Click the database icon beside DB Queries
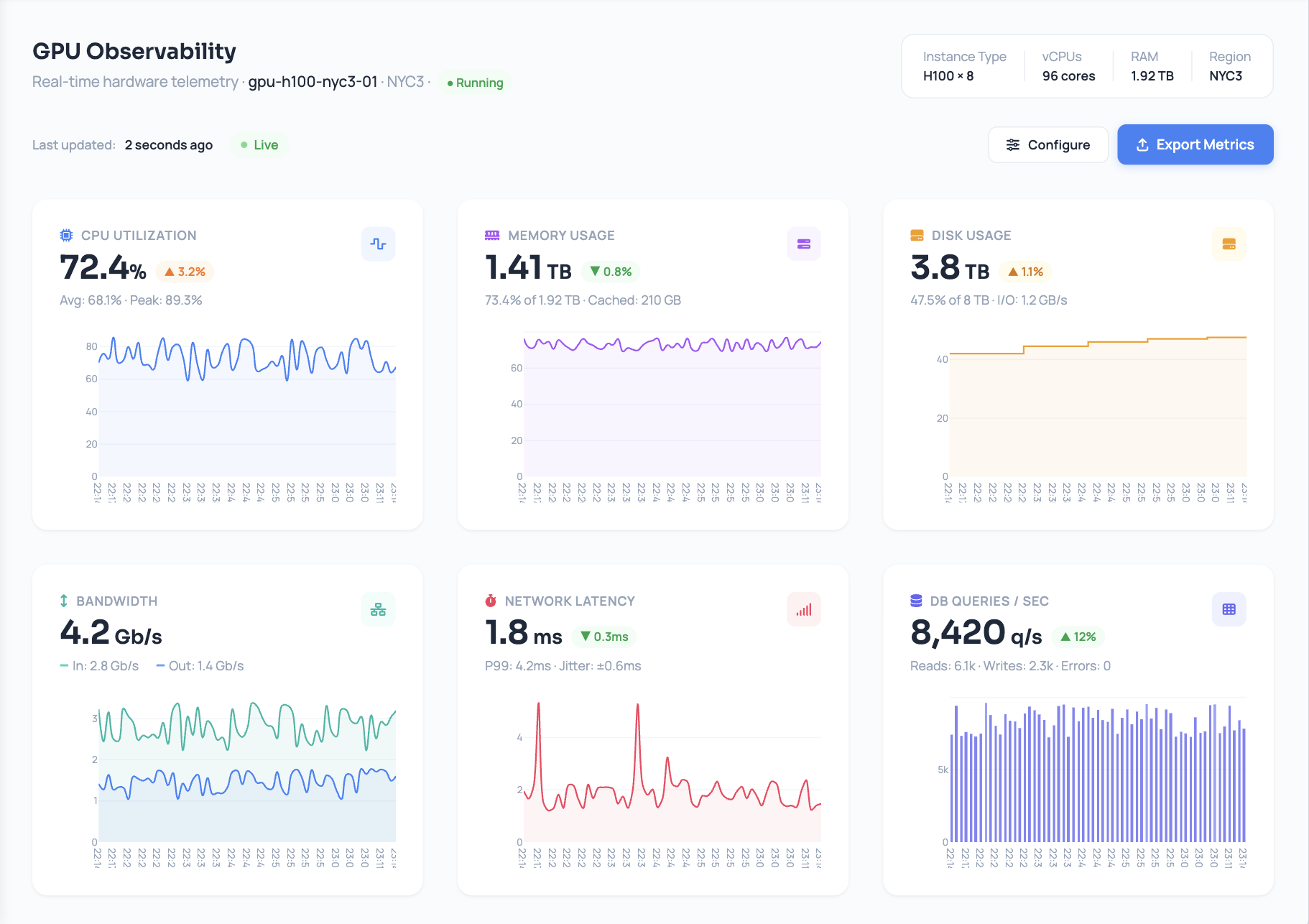Viewport: 1309px width, 924px height. coord(916,601)
